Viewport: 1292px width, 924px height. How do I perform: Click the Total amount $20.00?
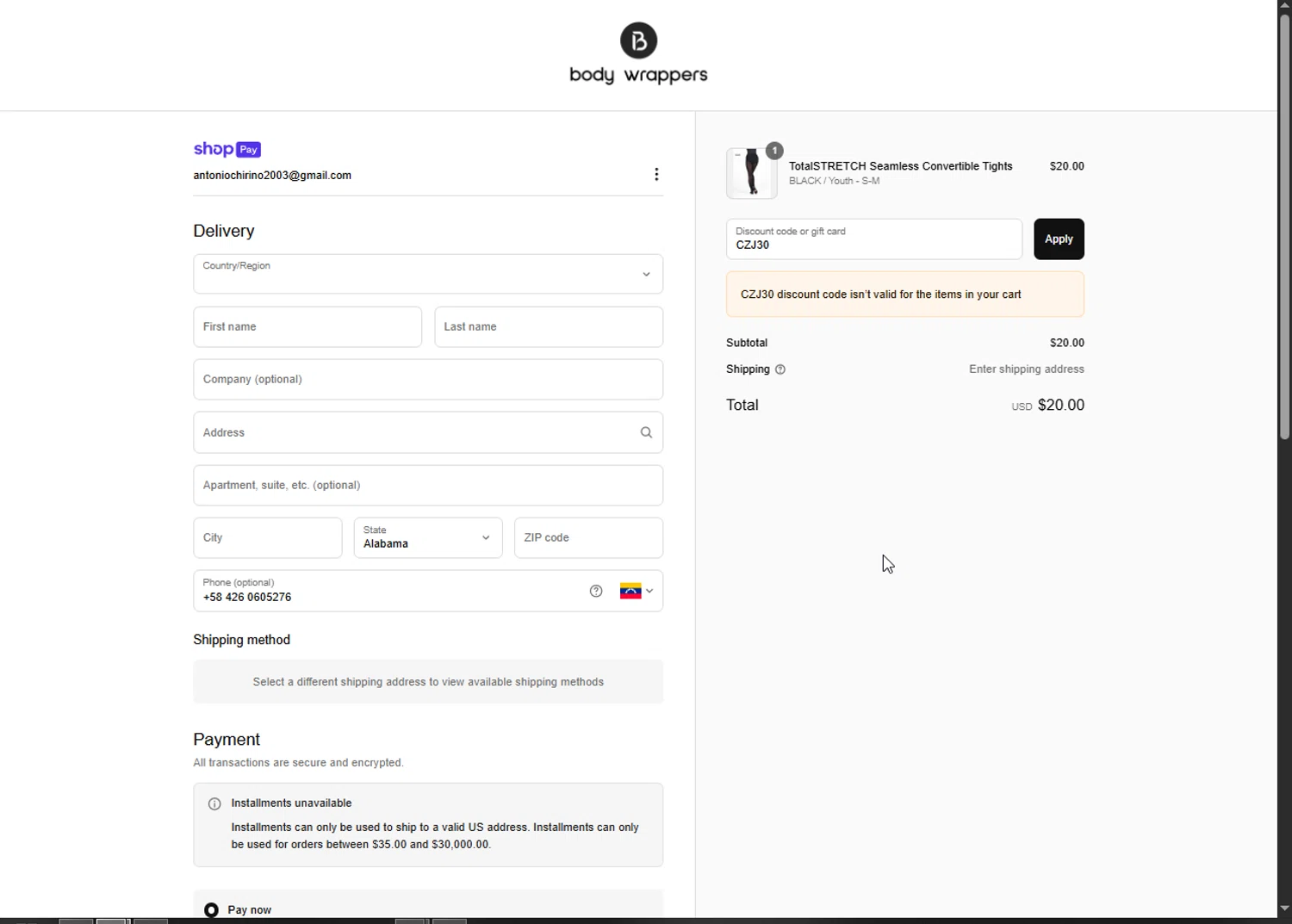pos(1060,405)
